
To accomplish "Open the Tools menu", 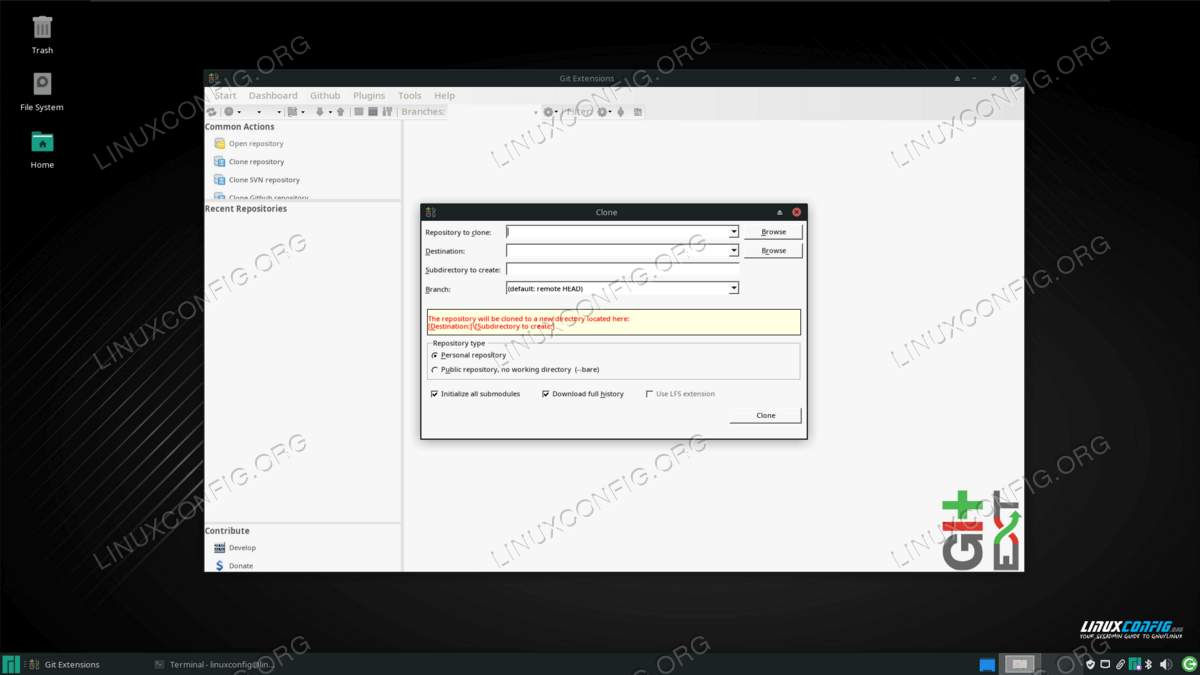I will tap(410, 96).
